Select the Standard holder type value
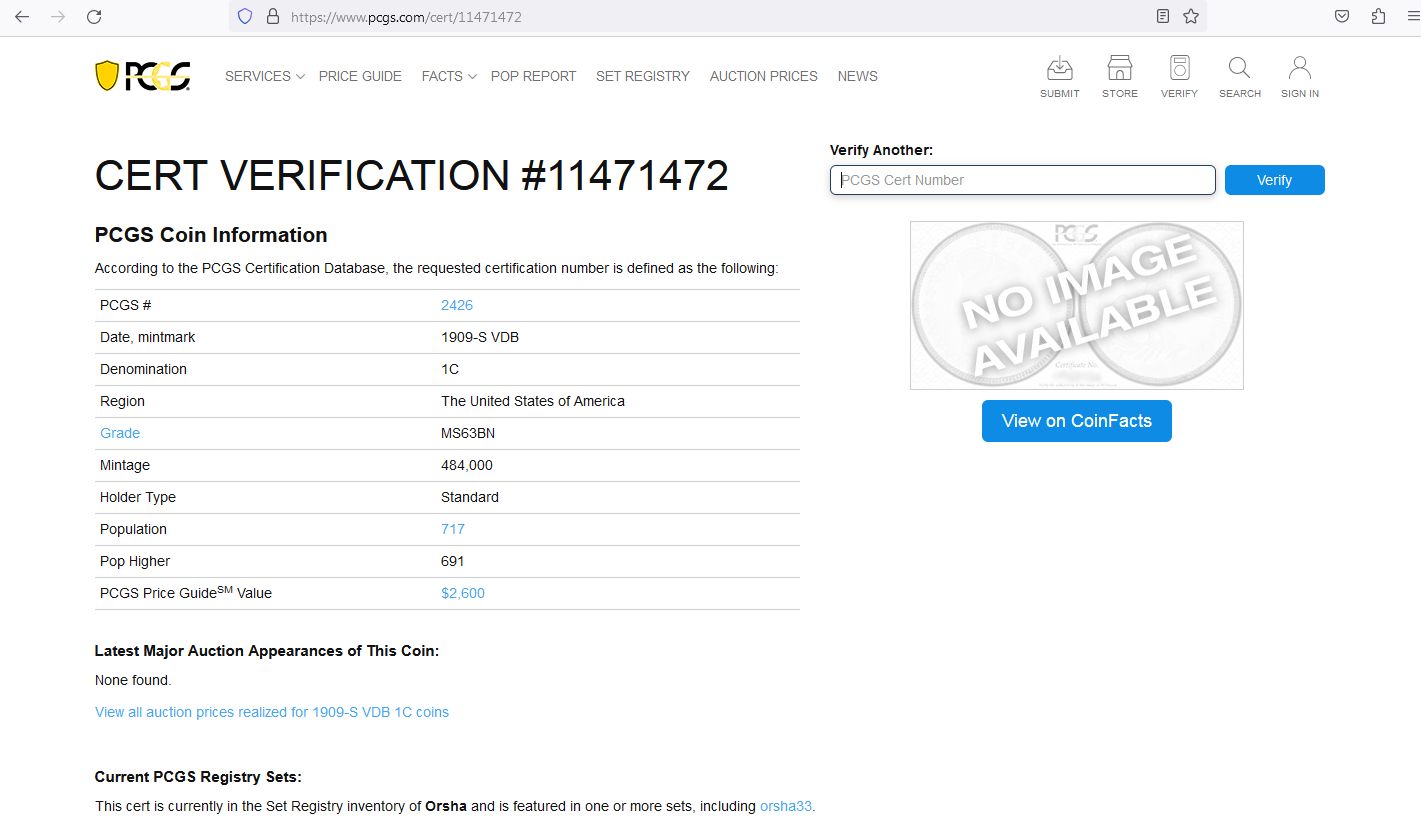The width and height of the screenshot is (1421, 823). pyautogui.click(x=470, y=497)
